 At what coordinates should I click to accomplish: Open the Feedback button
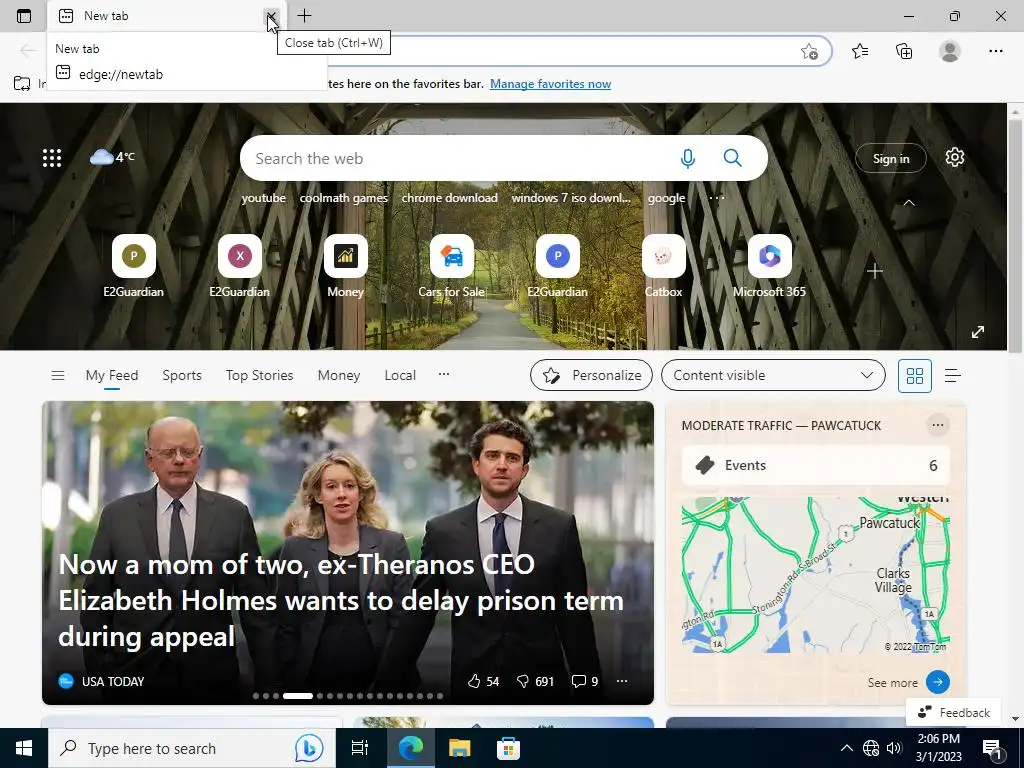click(955, 712)
